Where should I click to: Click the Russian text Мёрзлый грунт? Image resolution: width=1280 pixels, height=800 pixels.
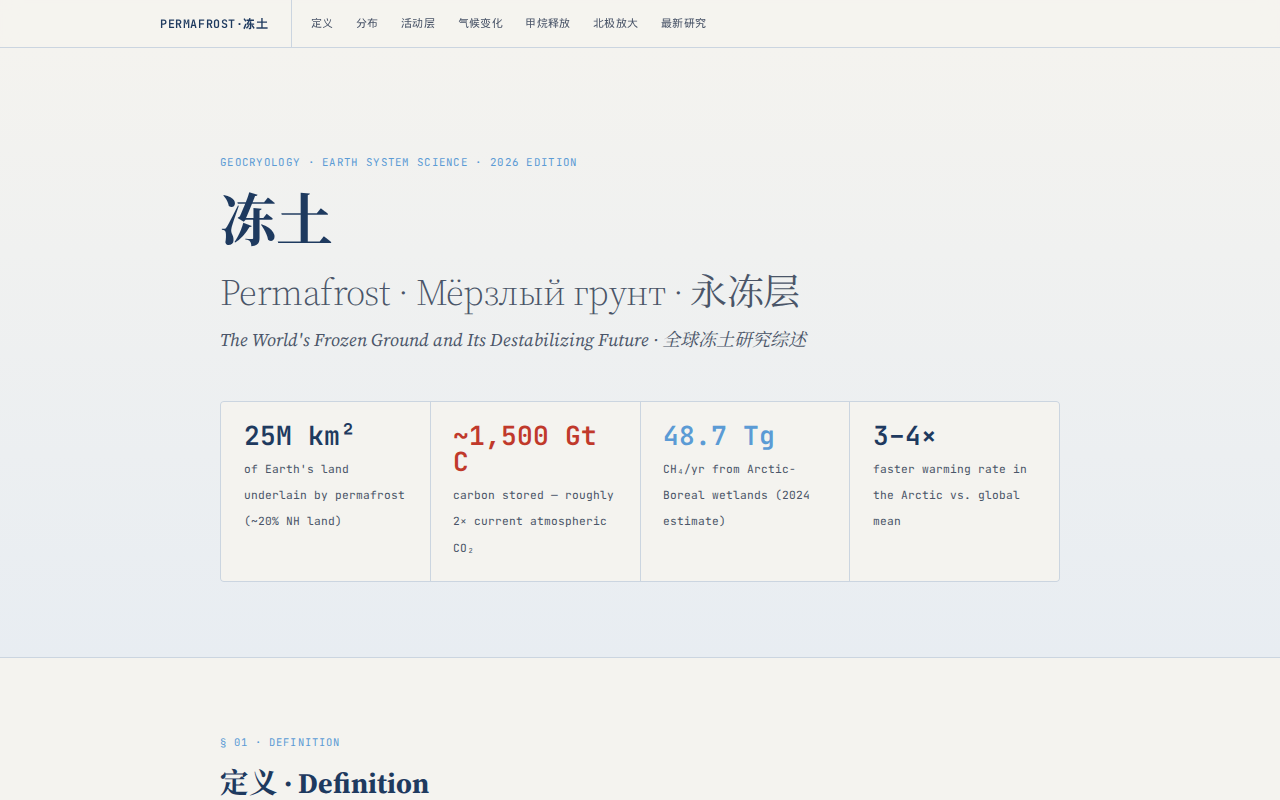pyautogui.click(x=540, y=293)
